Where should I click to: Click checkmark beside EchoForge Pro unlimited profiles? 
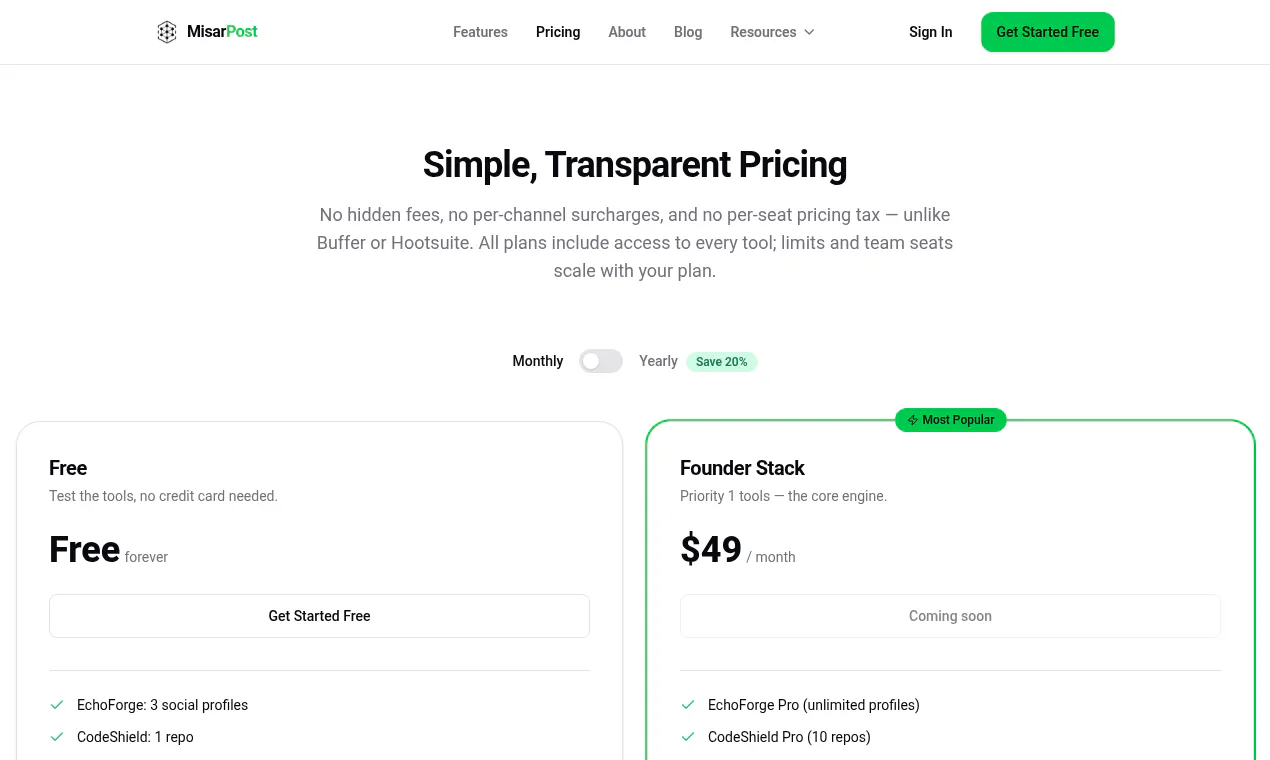pos(688,705)
